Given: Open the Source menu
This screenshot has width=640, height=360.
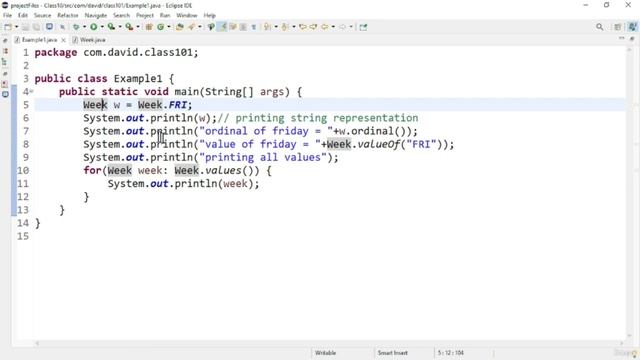Looking at the screenshot, I should 42,15.
